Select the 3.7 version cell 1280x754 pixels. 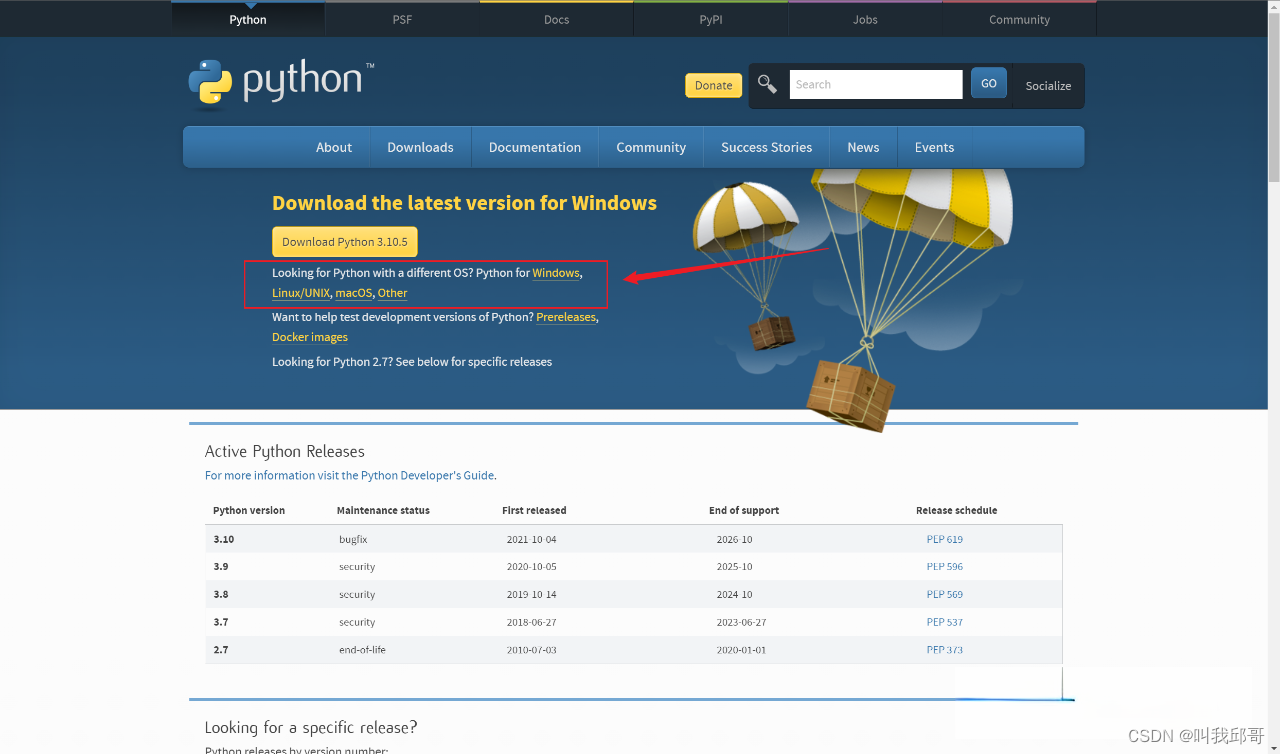[221, 622]
